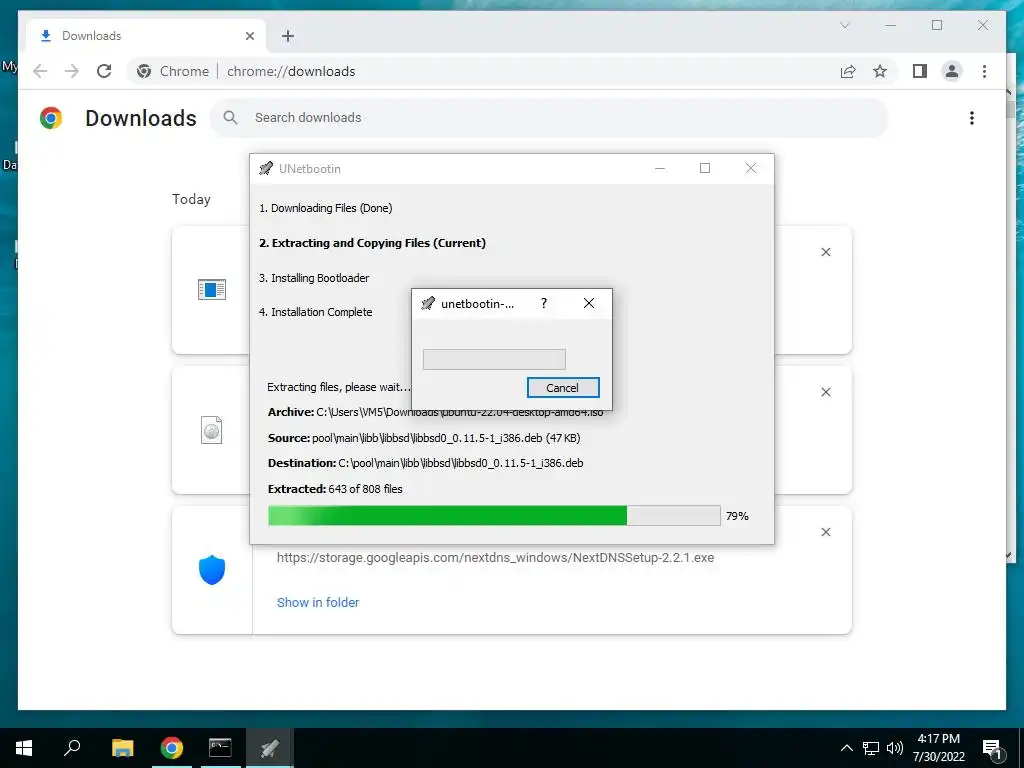The height and width of the screenshot is (768, 1024).
Task: Click '2. Extracting and Copying Files (Current)' text
Action: tap(372, 243)
